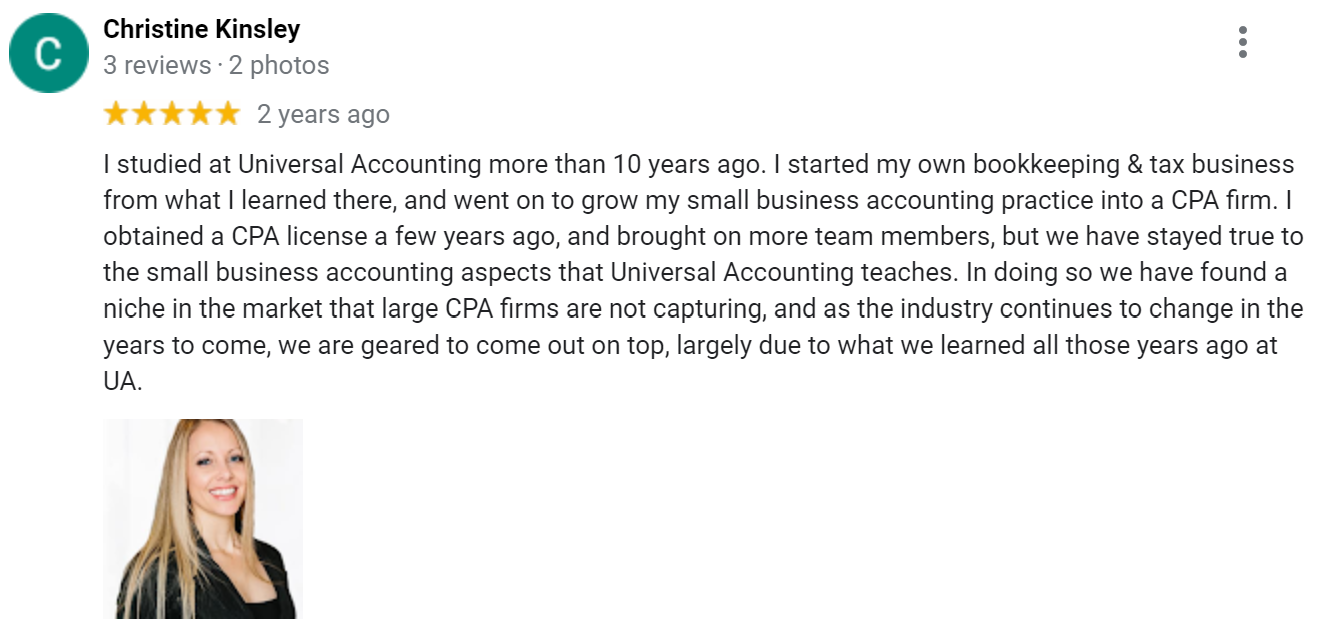Select the fourth gold rating star
This screenshot has width=1322, height=632.
coord(199,113)
